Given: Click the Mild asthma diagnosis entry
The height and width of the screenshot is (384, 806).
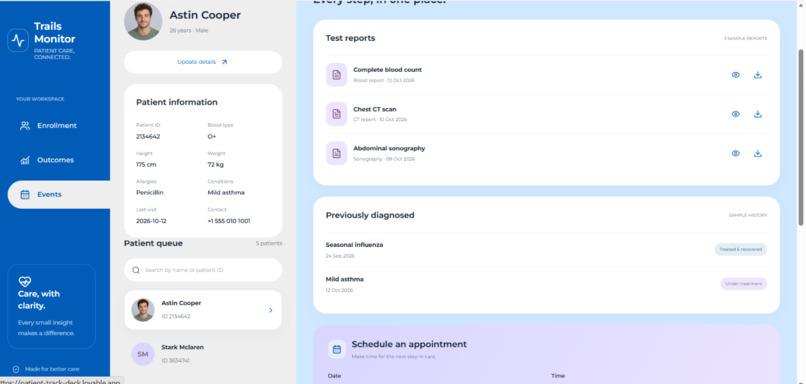Looking at the screenshot, I should [x=546, y=284].
